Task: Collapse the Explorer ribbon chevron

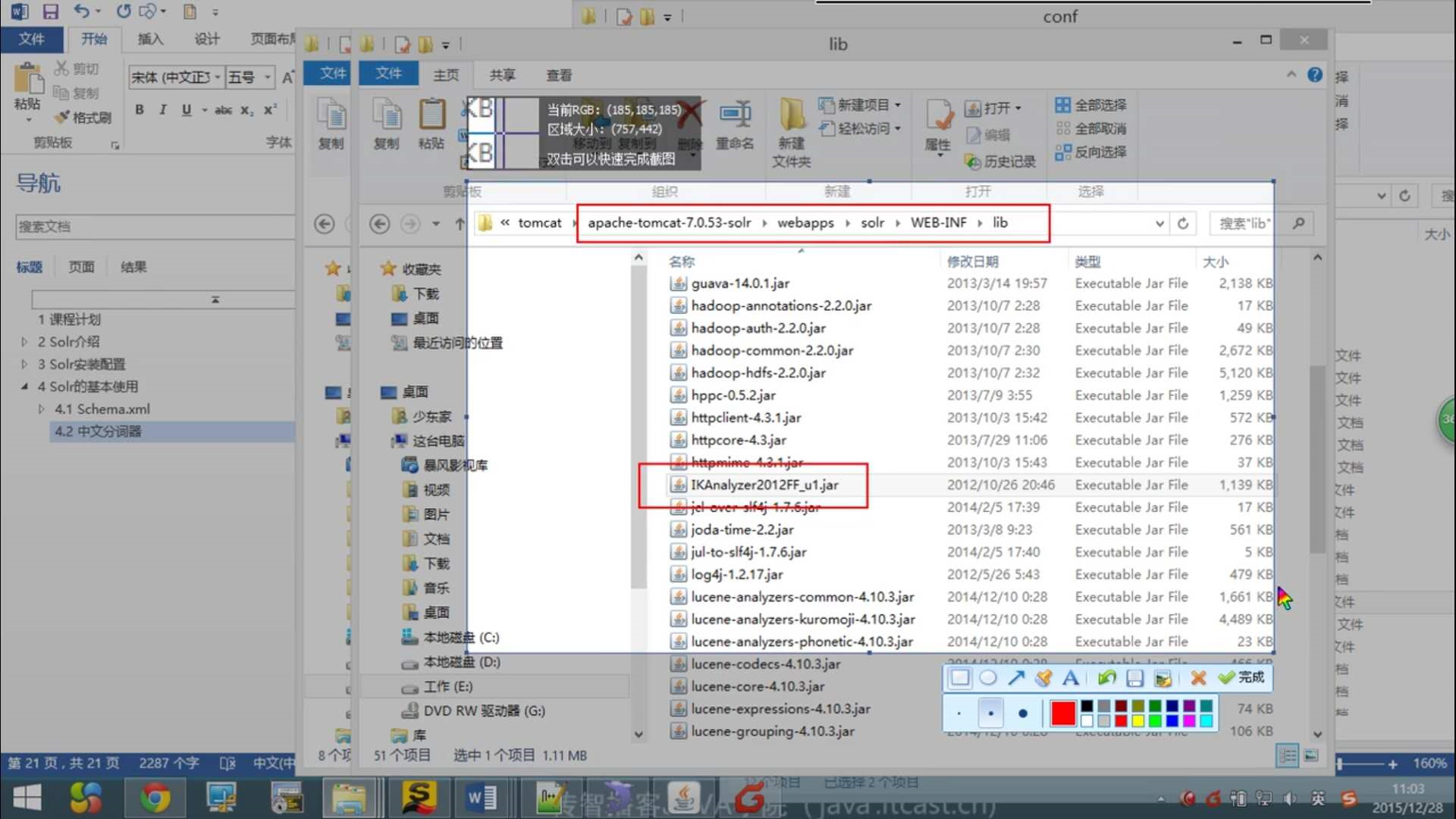Action: point(1291,74)
